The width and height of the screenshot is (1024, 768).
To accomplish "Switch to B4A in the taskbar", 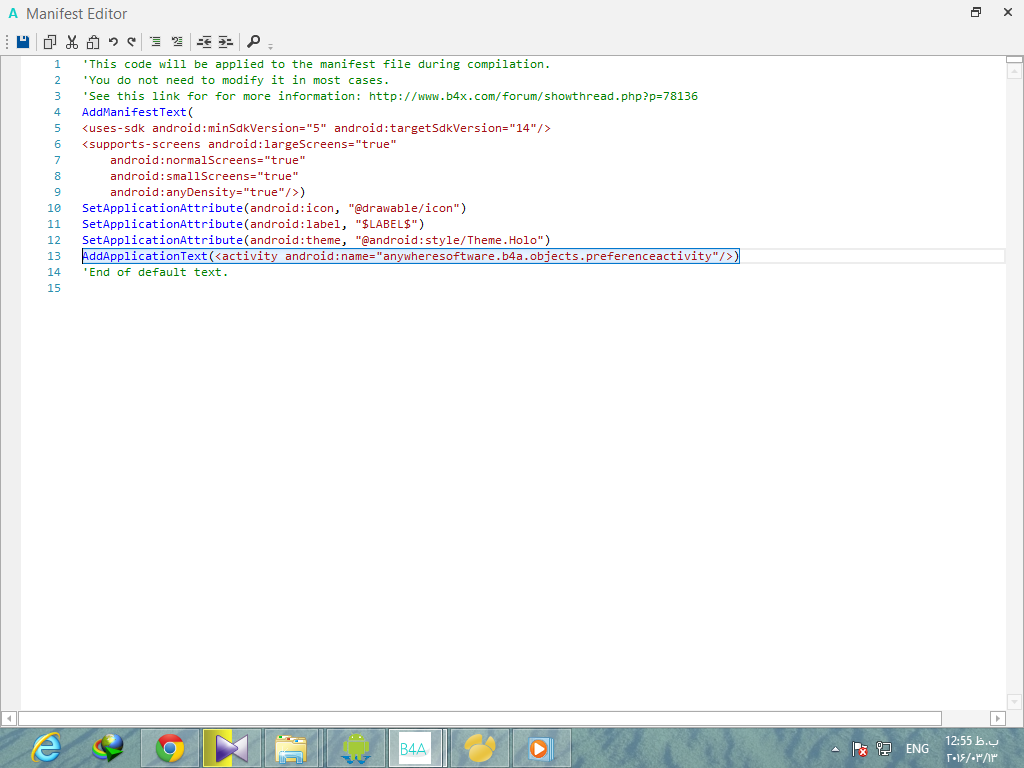I will [x=414, y=748].
